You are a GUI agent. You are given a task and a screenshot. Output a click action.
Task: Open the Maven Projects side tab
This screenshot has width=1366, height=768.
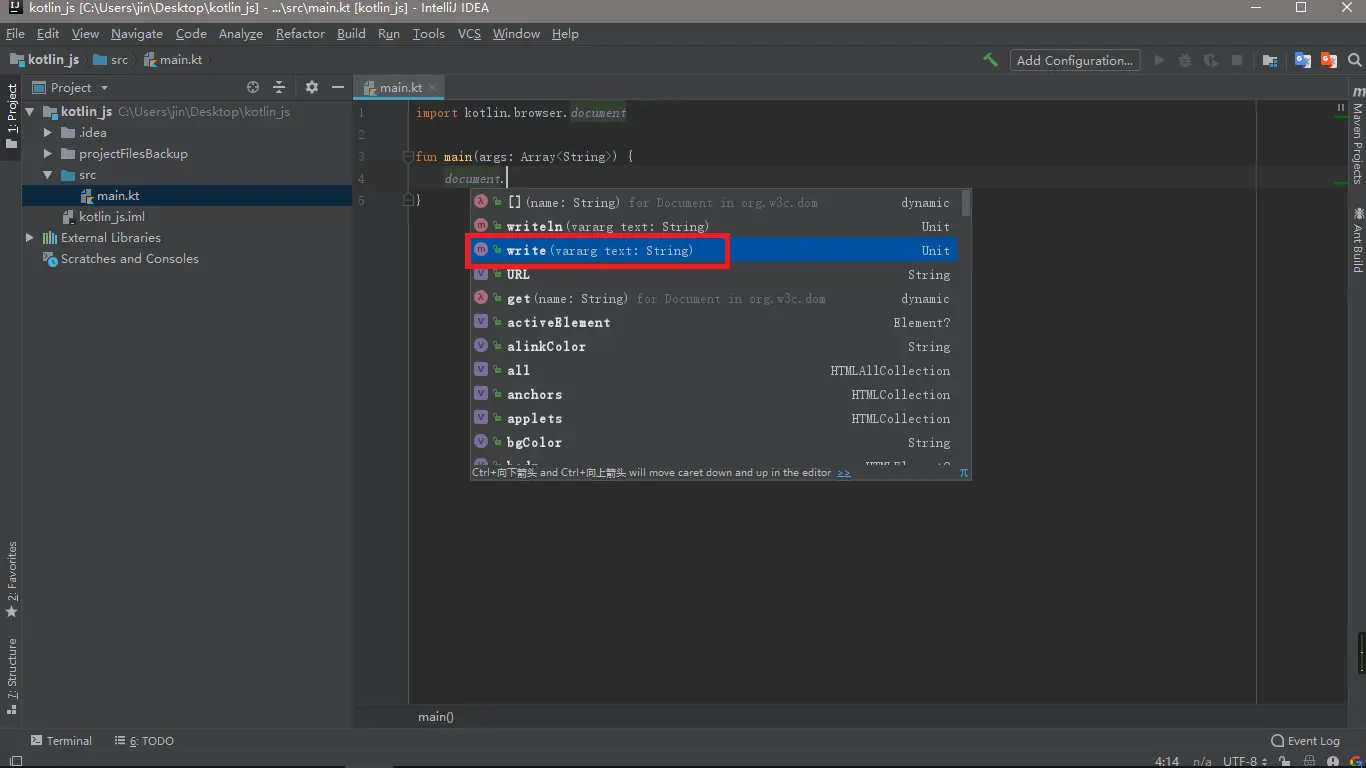coord(1358,136)
